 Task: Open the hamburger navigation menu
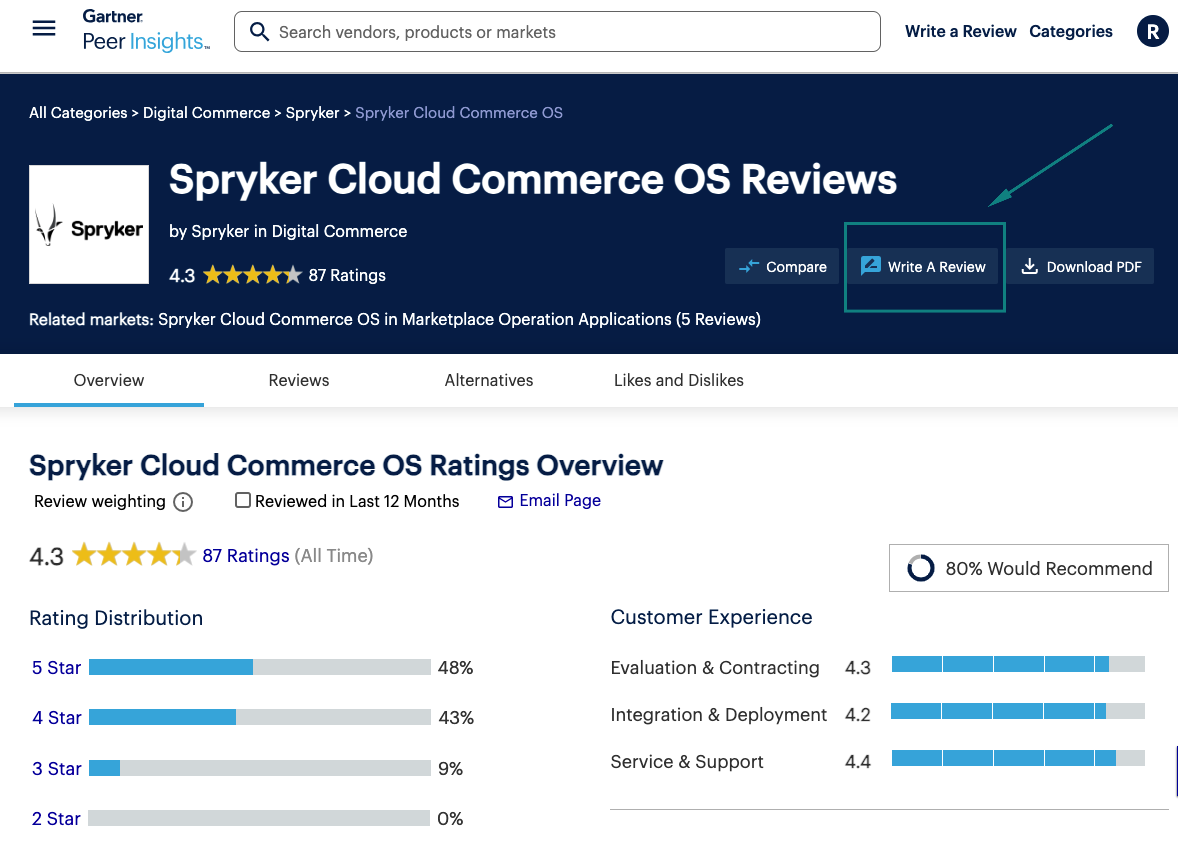pyautogui.click(x=44, y=29)
